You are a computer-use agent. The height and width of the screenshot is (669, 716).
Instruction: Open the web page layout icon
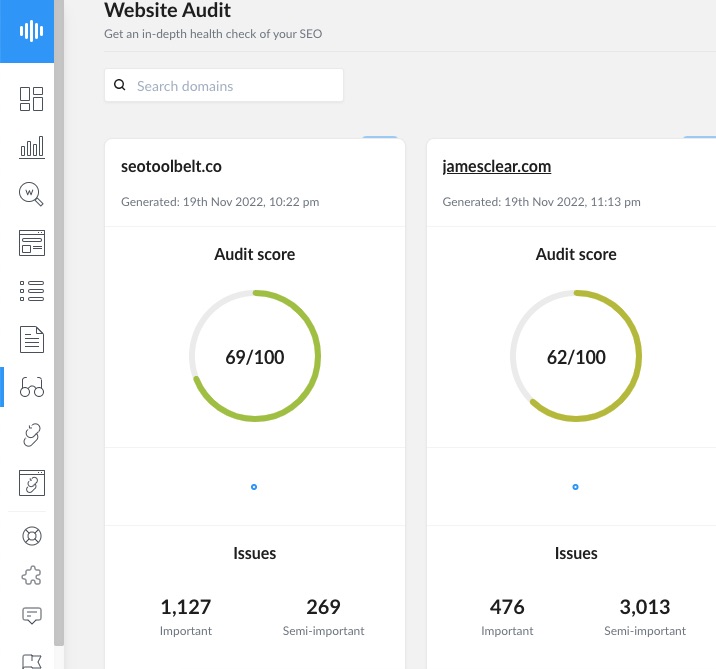[32, 243]
